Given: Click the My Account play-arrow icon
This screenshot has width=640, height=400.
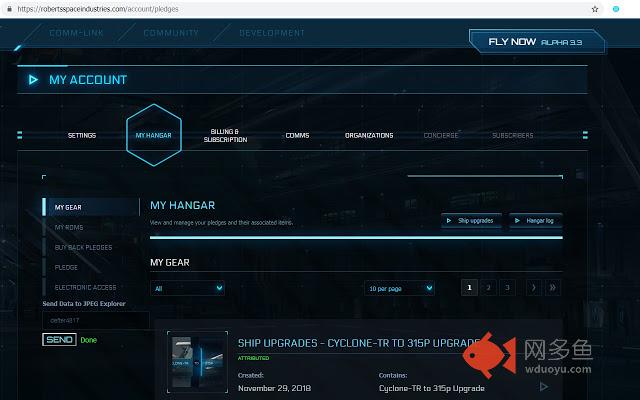Looking at the screenshot, I should tap(33, 80).
